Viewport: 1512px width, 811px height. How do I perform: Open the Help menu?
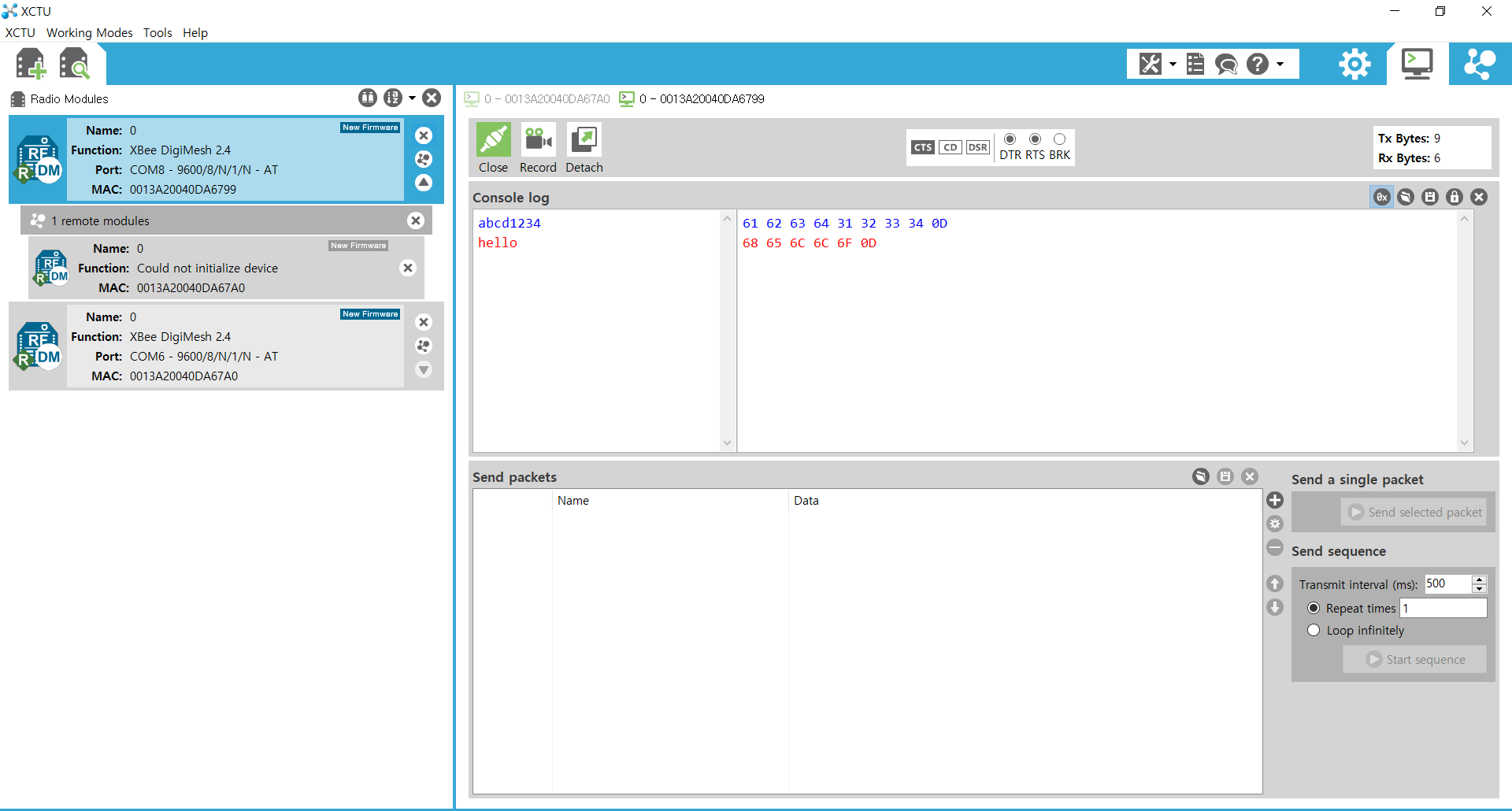coord(195,32)
